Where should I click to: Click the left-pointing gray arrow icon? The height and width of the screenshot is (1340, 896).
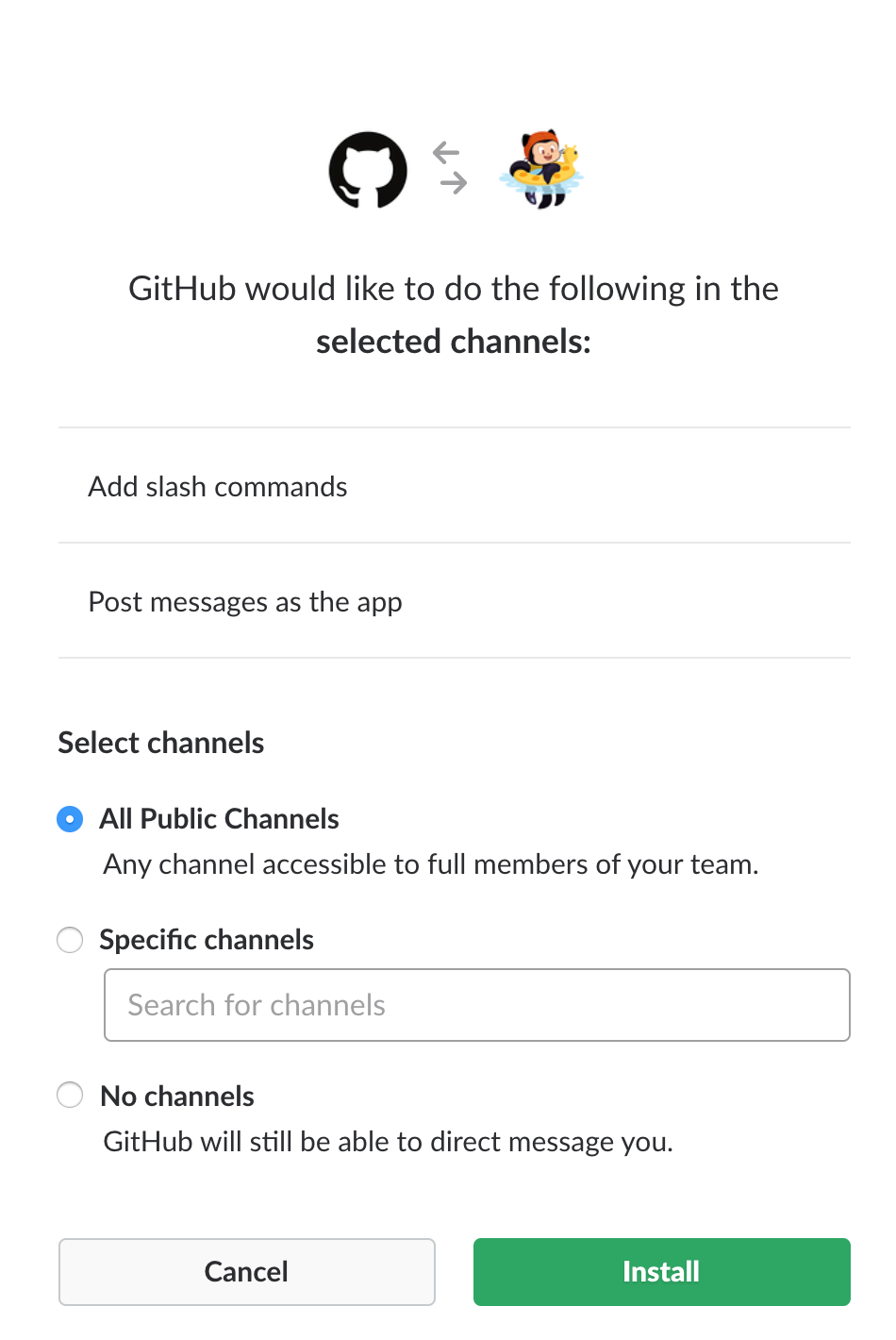(446, 152)
